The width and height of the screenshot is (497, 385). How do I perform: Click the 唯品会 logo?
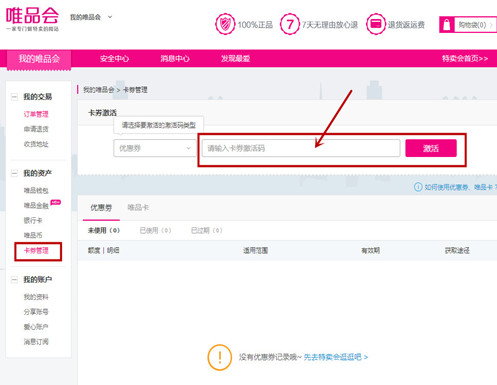(x=32, y=19)
